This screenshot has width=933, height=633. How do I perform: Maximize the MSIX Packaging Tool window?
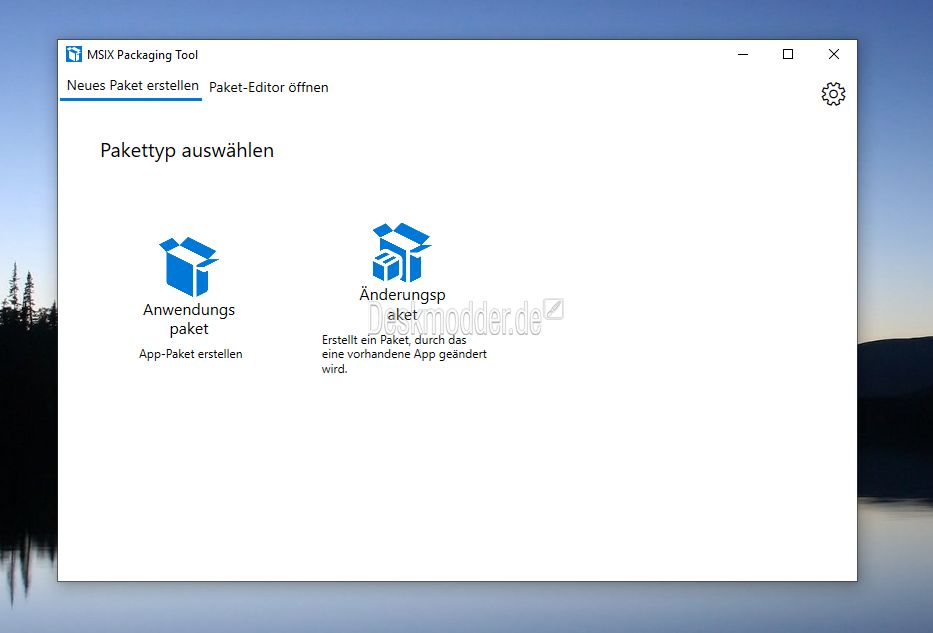point(788,54)
